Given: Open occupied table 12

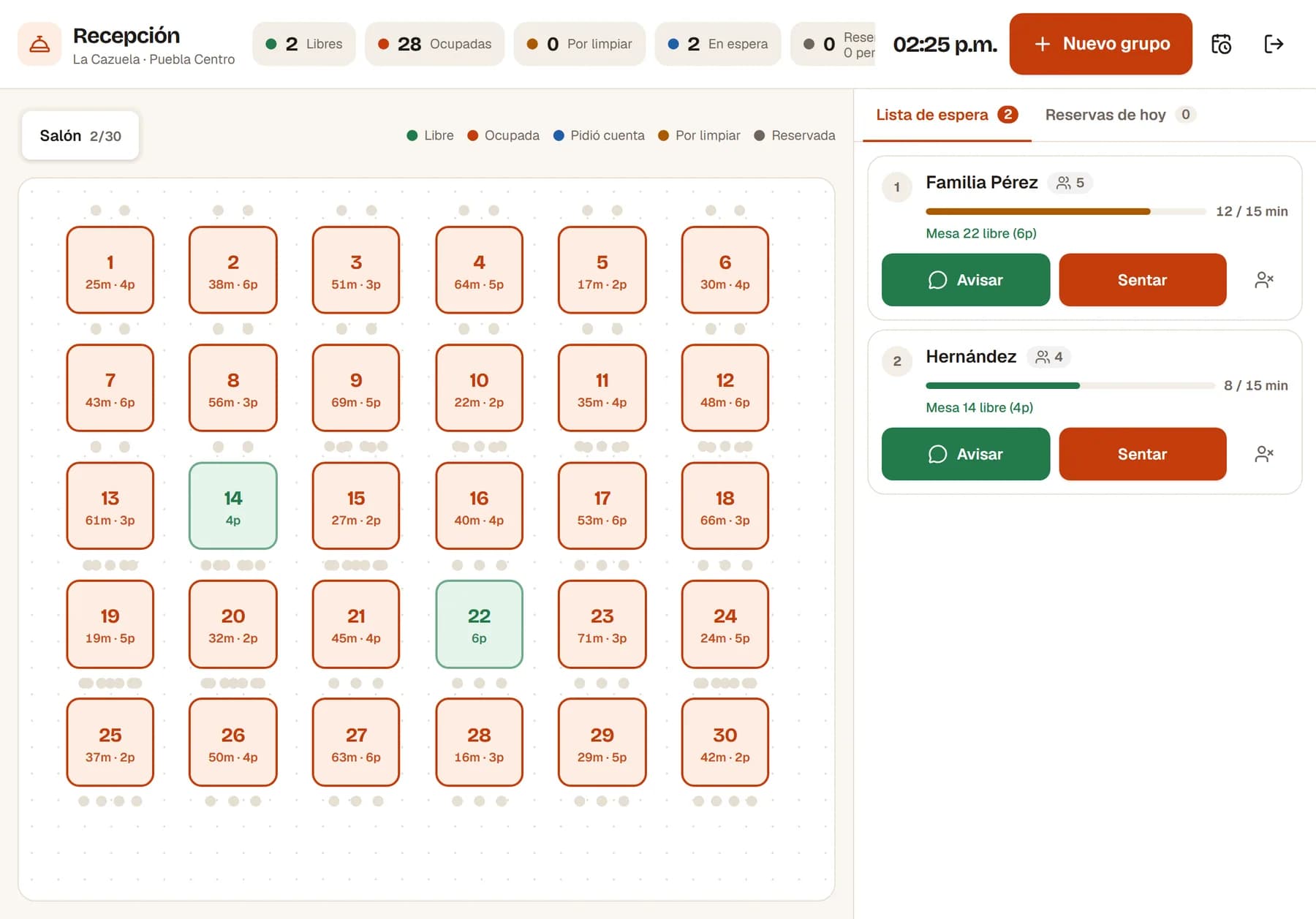Looking at the screenshot, I should tap(725, 387).
